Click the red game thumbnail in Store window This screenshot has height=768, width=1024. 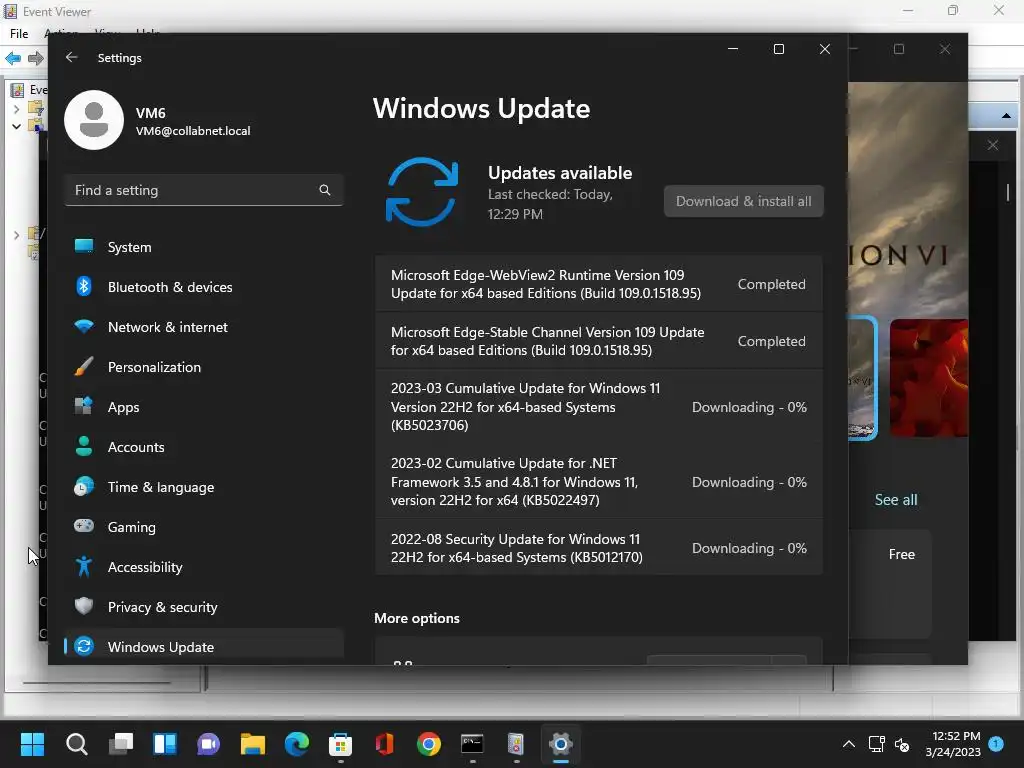(x=929, y=378)
